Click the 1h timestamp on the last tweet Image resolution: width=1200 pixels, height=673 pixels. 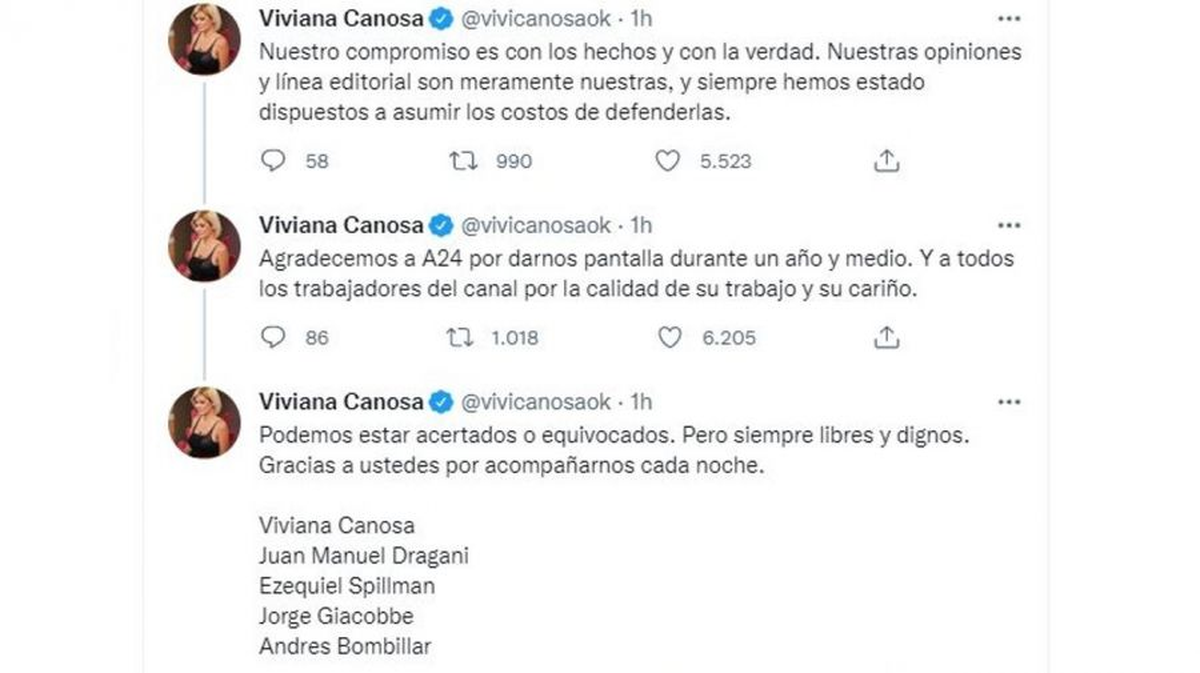pos(640,402)
